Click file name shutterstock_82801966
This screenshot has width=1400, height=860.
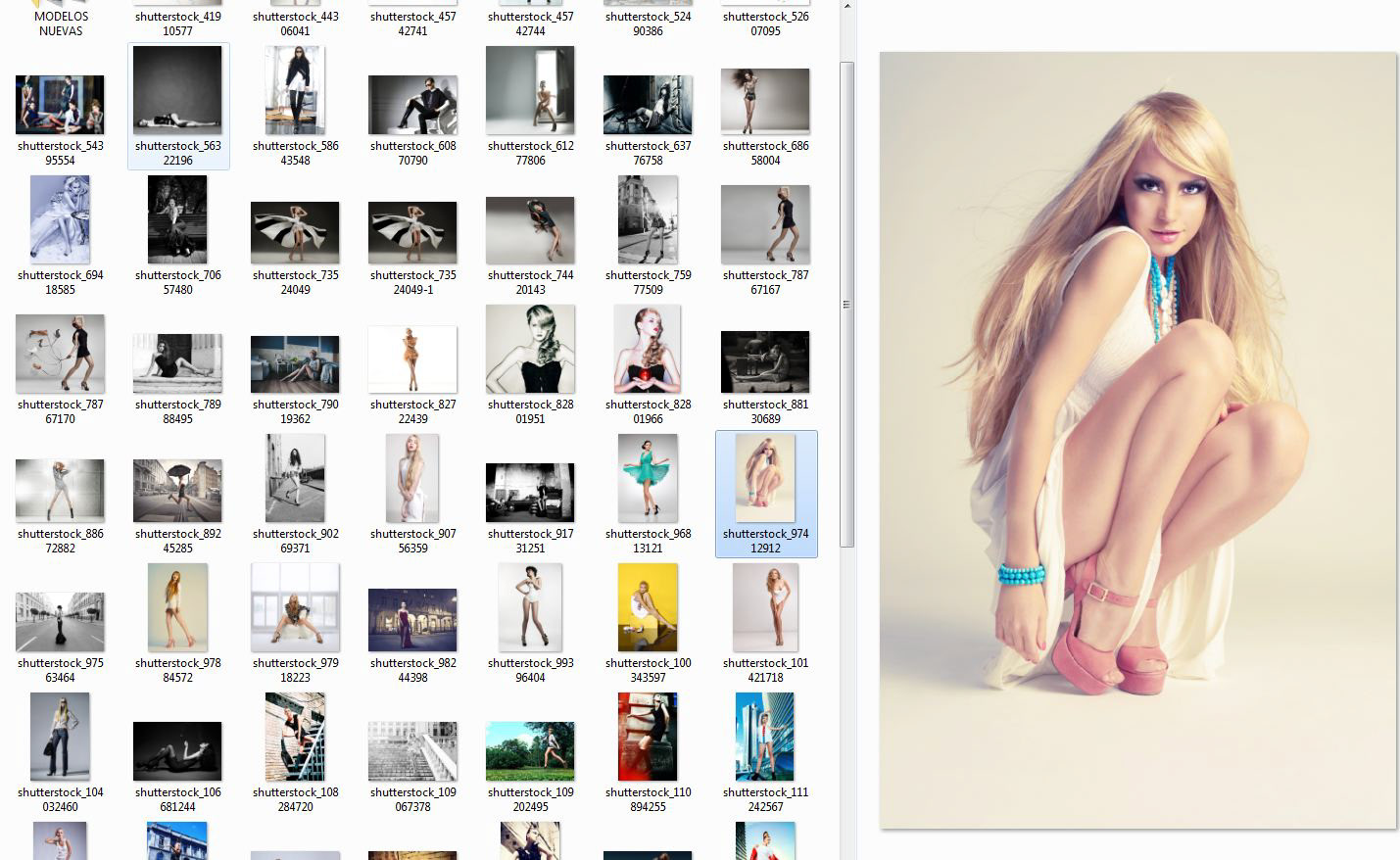pos(648,411)
